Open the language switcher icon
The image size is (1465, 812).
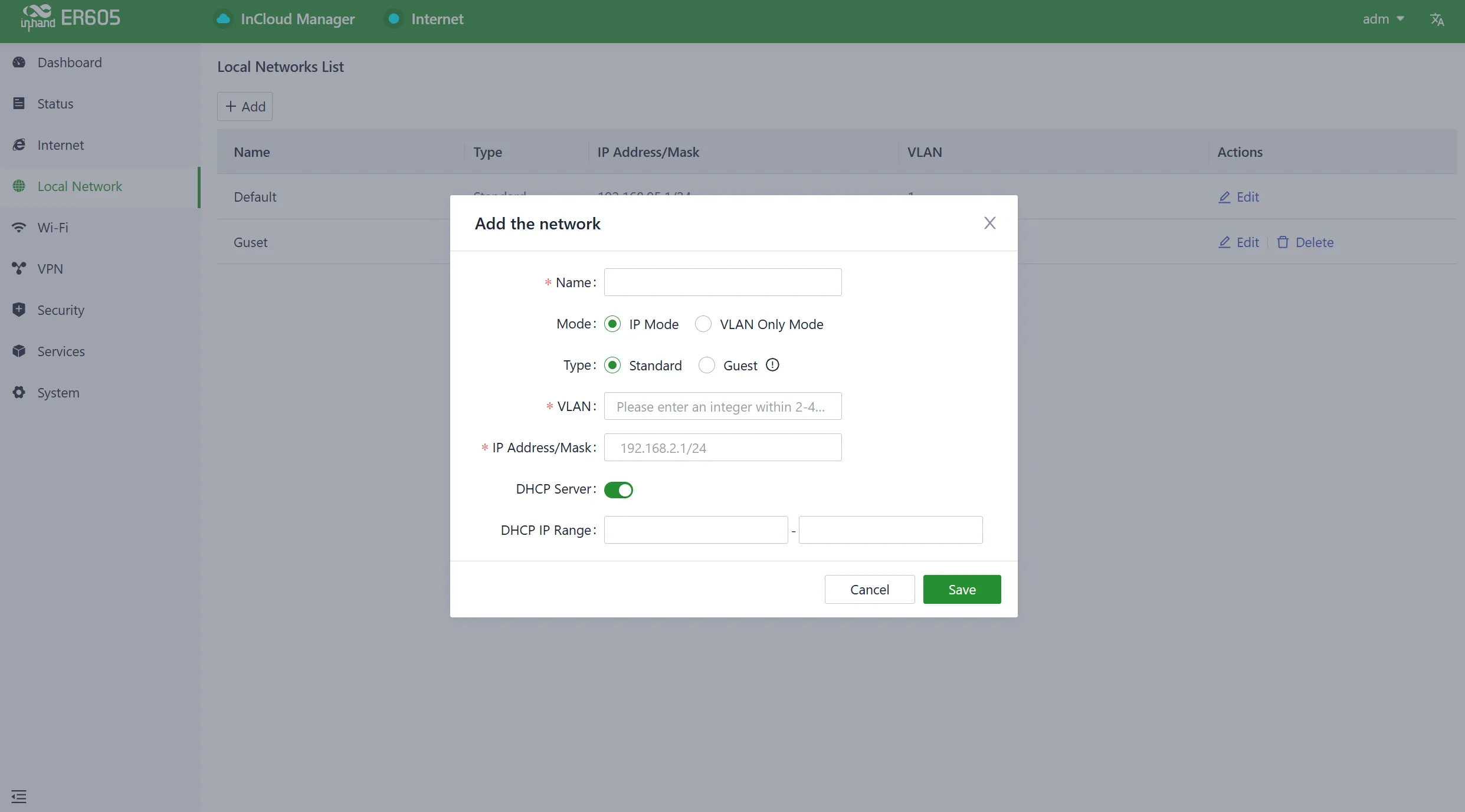pyautogui.click(x=1437, y=19)
